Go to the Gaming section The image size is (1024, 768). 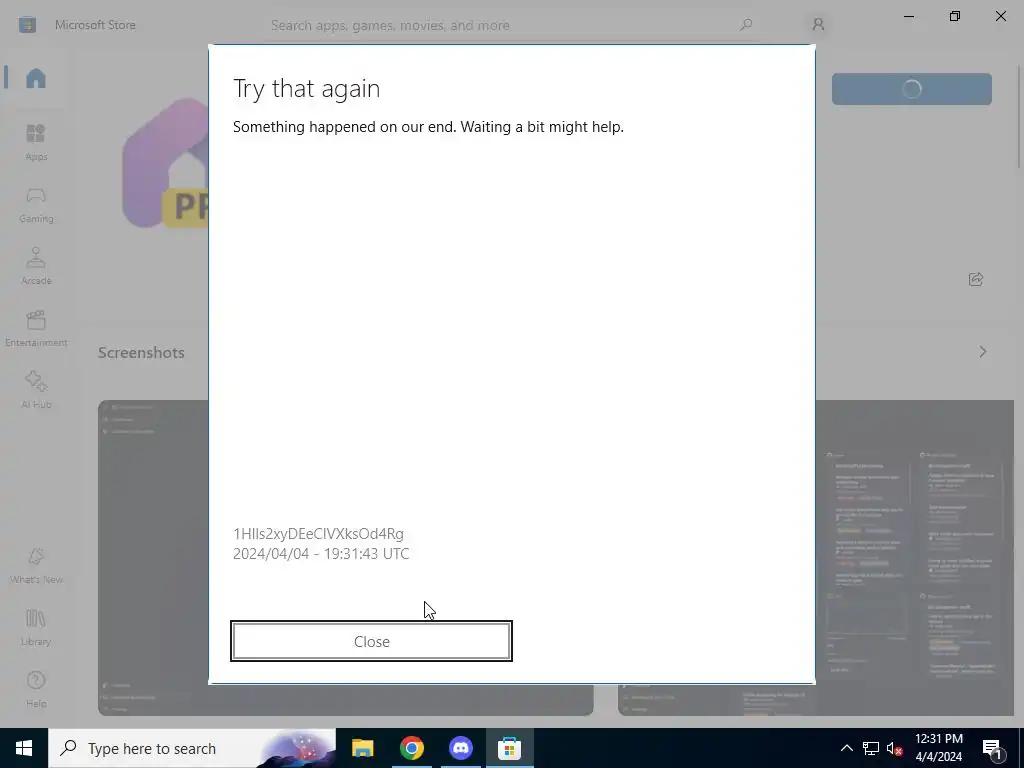[x=36, y=205]
